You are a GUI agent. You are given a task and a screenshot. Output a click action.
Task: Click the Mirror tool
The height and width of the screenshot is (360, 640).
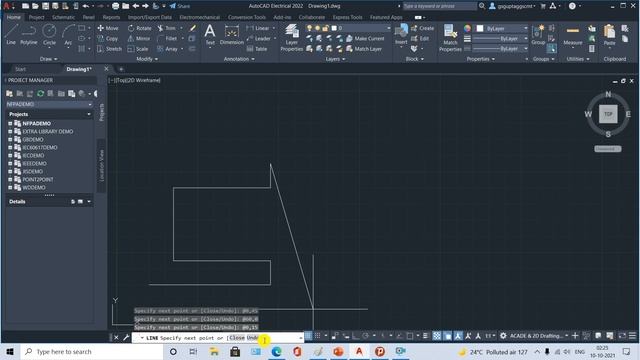click(x=139, y=38)
